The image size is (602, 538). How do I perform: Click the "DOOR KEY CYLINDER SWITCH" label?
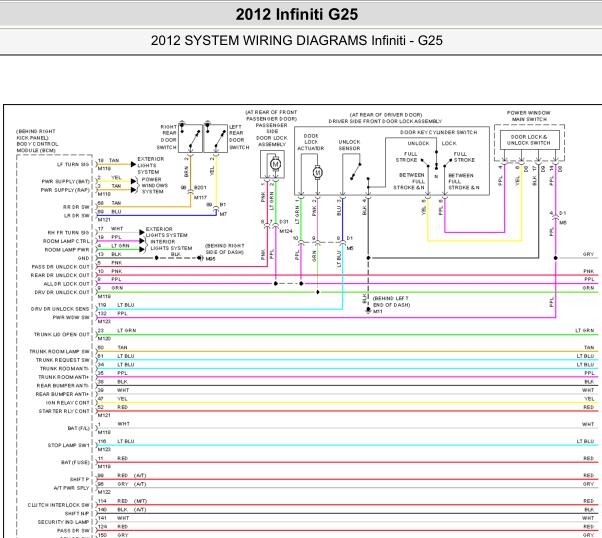coord(438,132)
